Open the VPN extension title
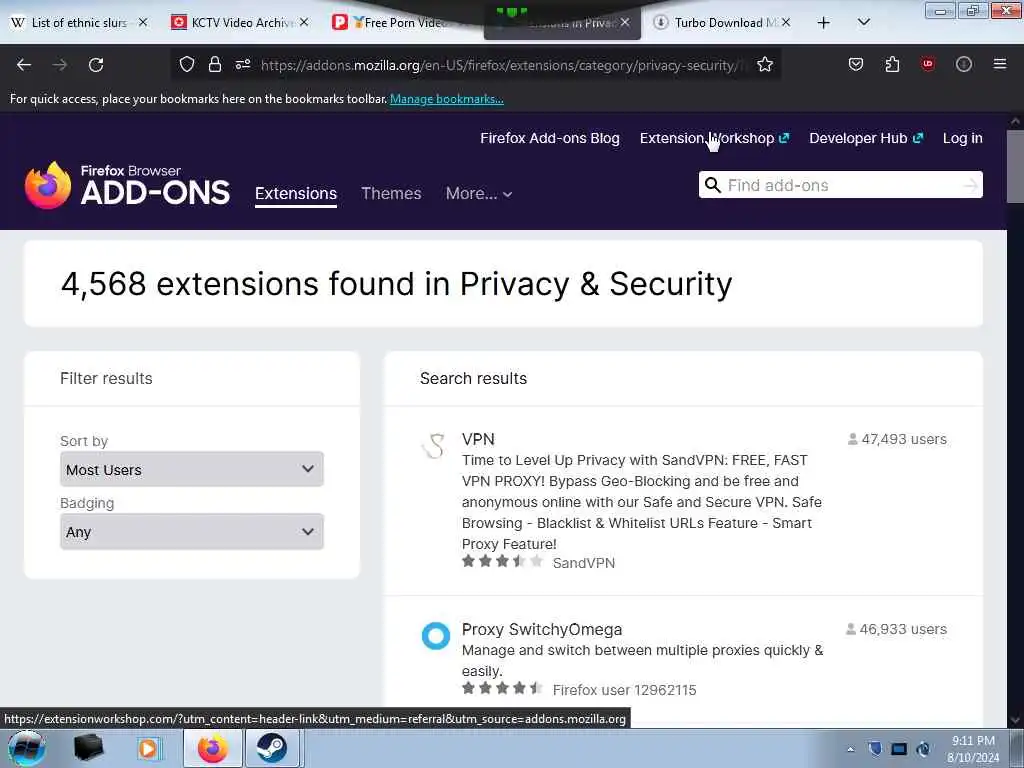Screen dimensions: 1024x768 [478, 439]
